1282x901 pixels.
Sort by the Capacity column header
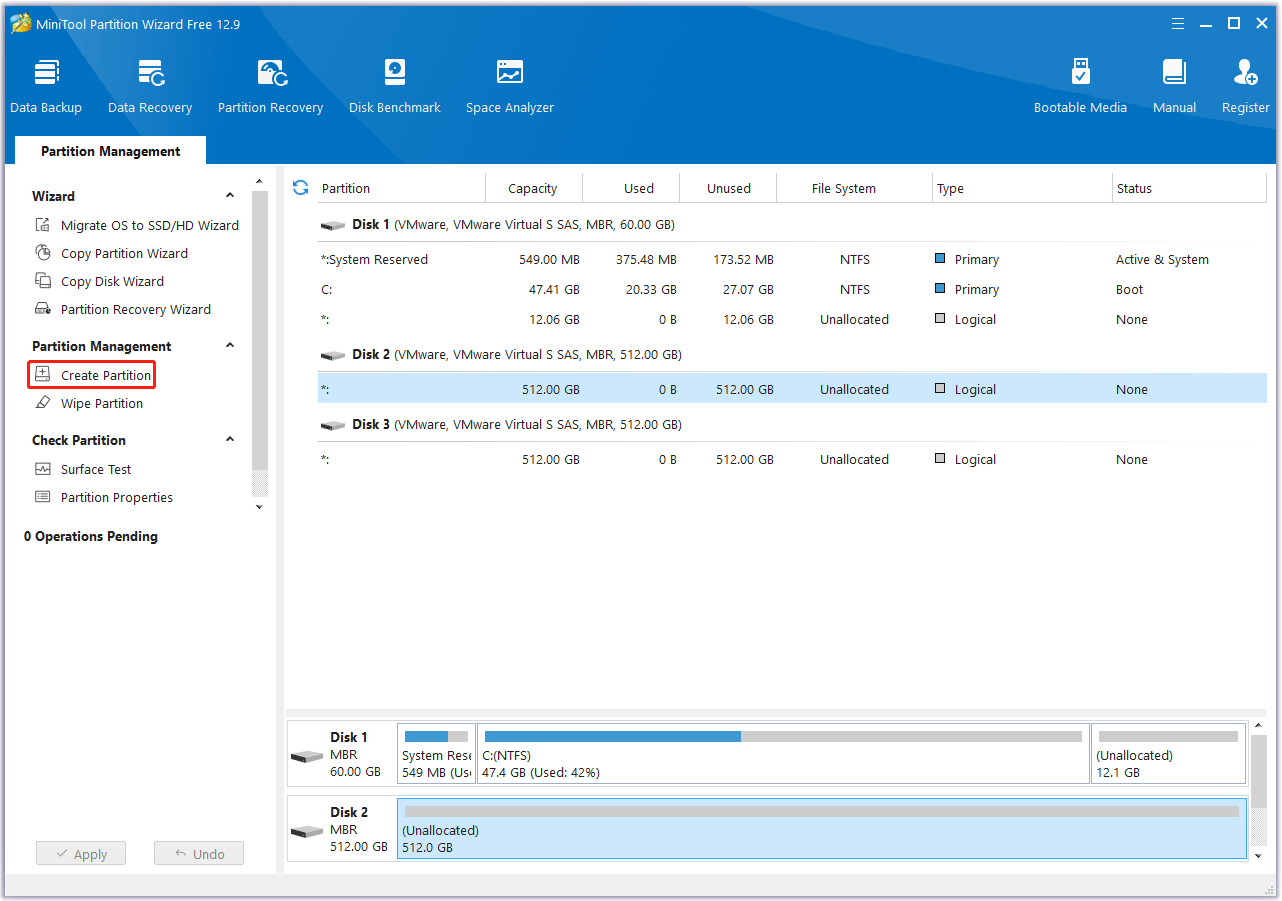(533, 188)
